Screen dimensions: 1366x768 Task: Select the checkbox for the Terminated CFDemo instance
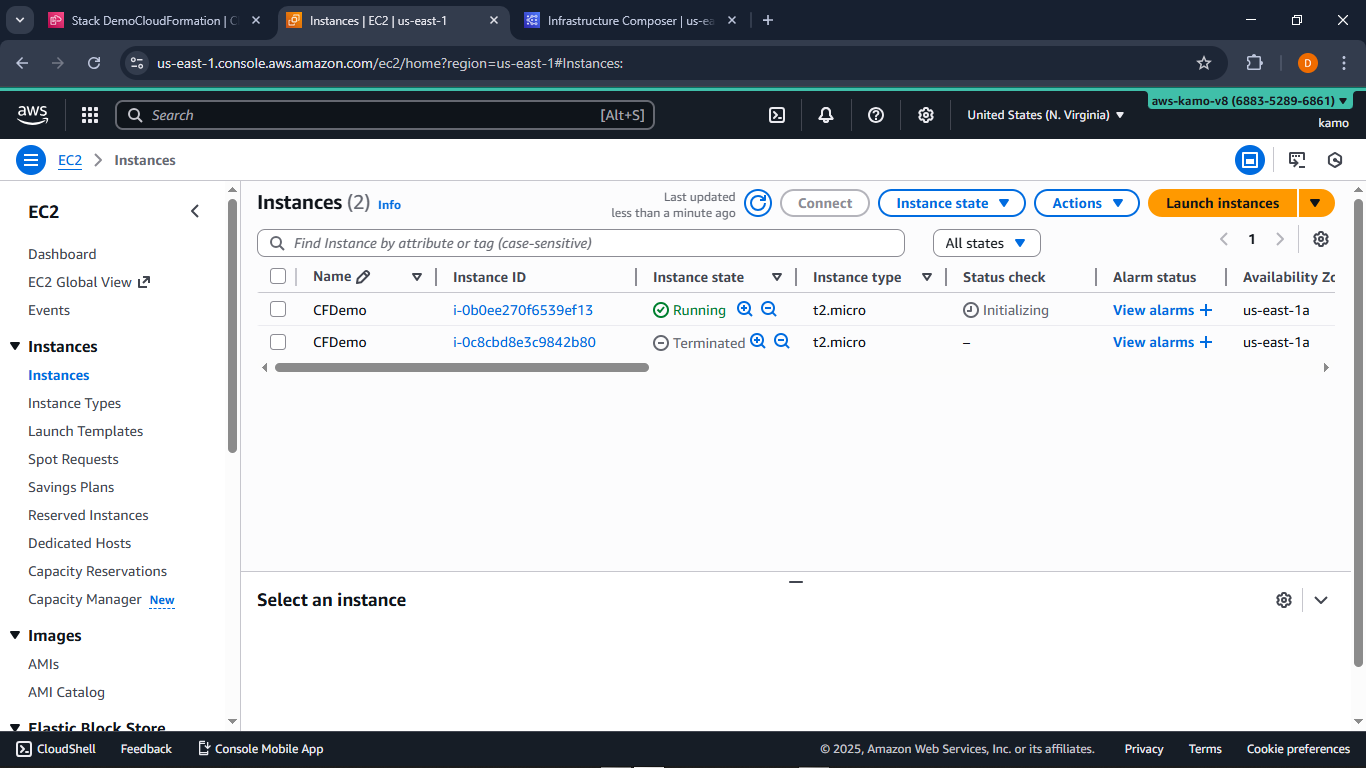click(278, 342)
